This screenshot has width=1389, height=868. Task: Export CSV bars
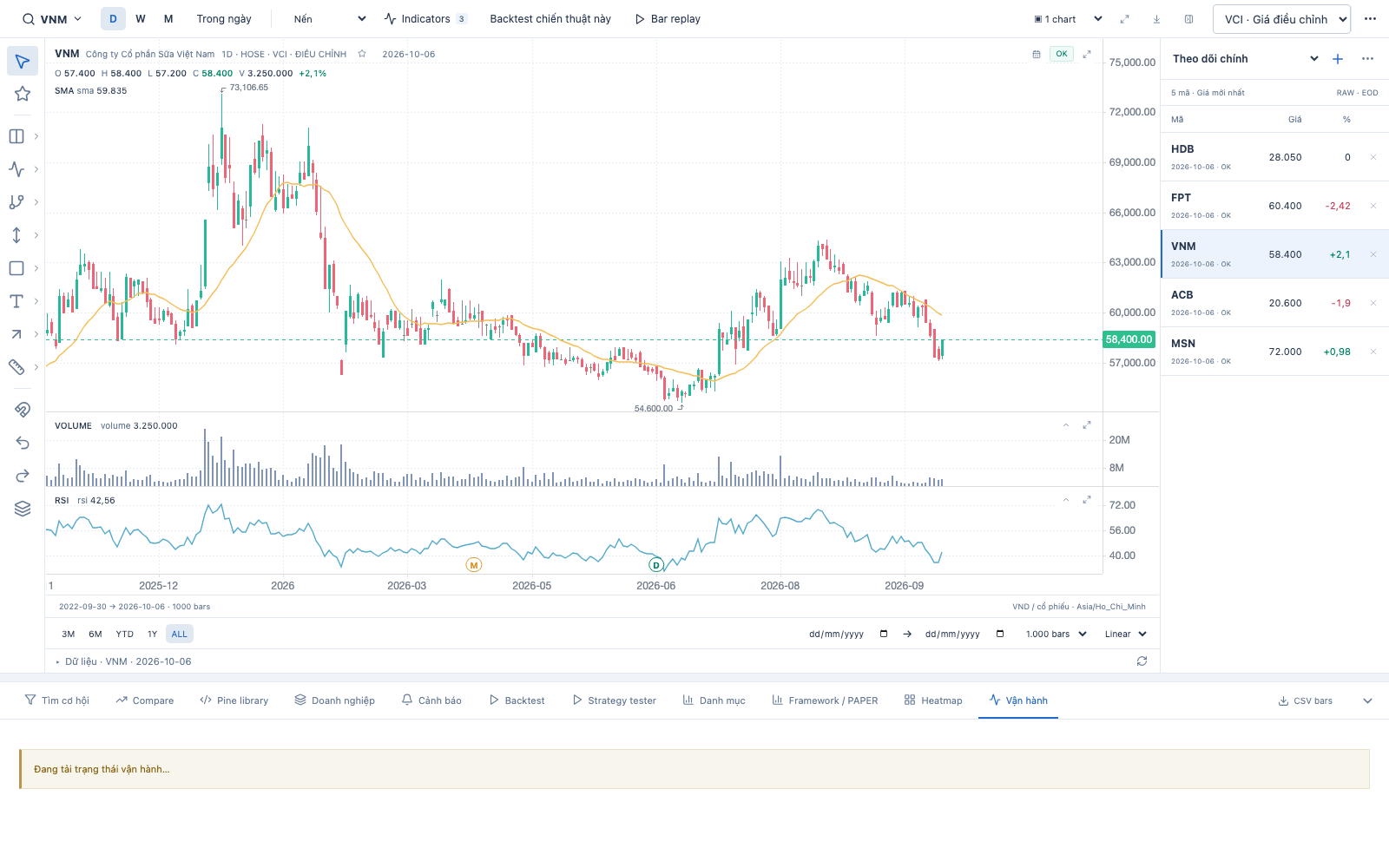1305,700
